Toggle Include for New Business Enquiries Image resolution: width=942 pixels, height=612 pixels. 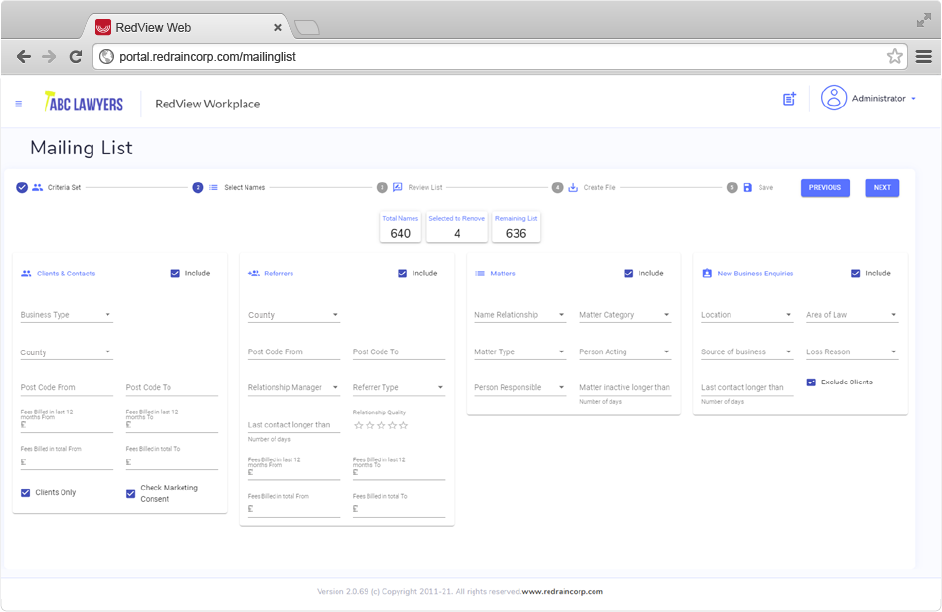pos(855,273)
